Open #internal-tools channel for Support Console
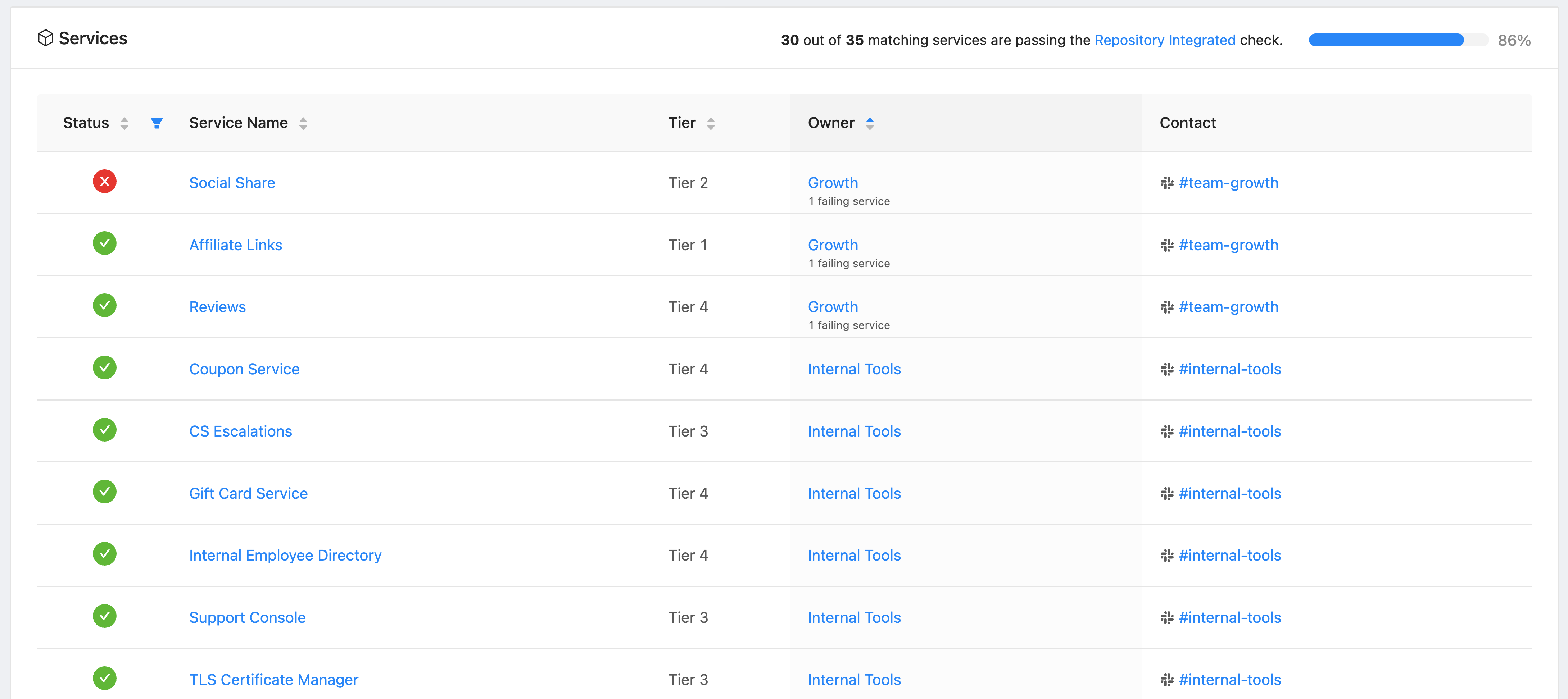 tap(1229, 617)
